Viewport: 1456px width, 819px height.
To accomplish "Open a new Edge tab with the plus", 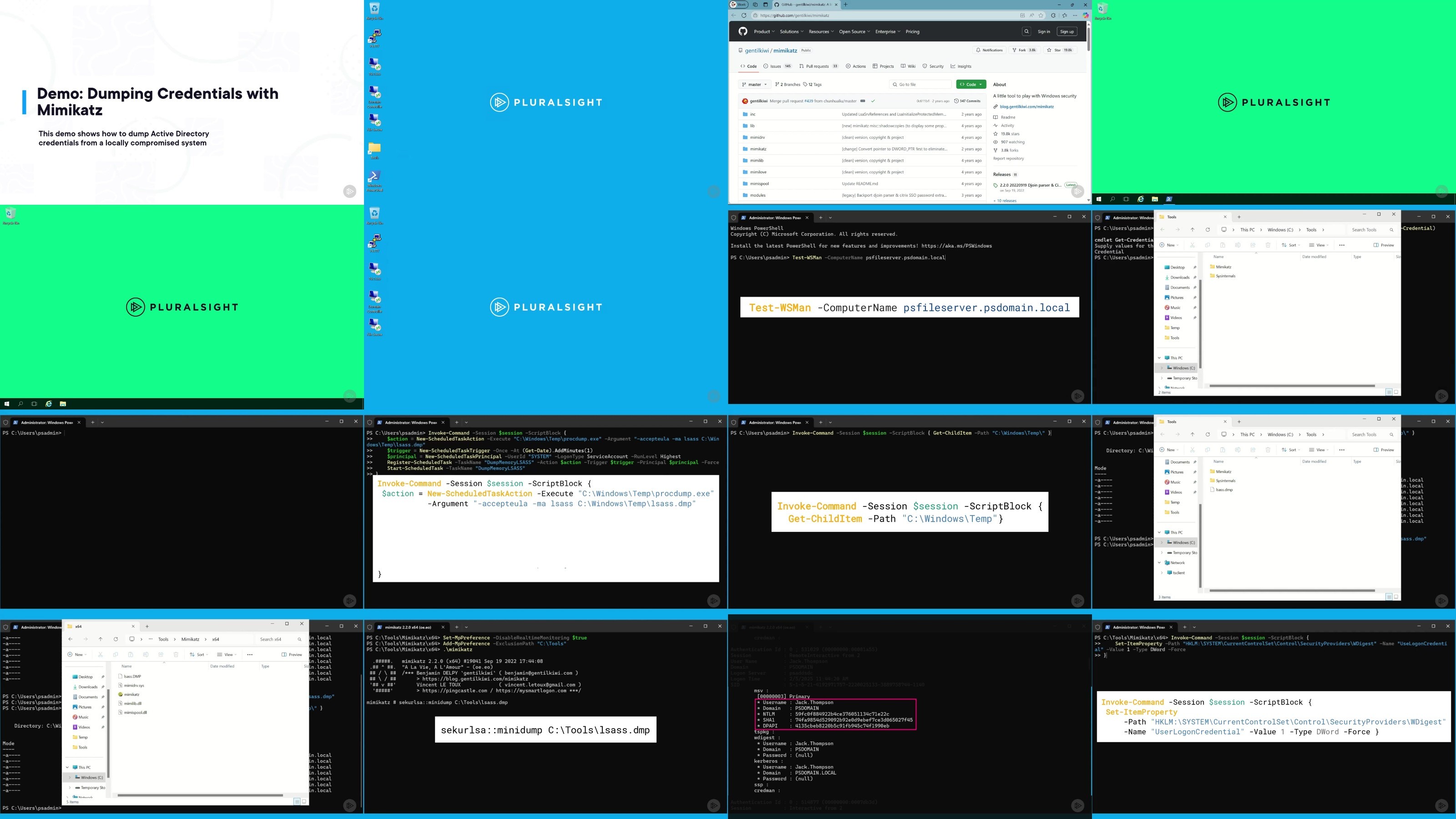I will coord(845,5).
